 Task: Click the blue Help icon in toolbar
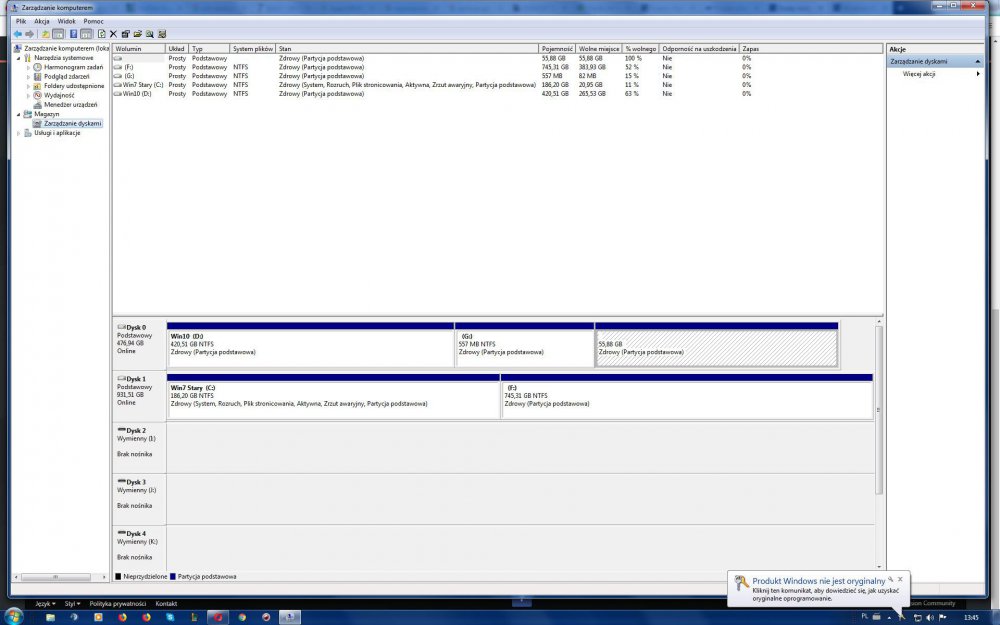click(x=73, y=34)
